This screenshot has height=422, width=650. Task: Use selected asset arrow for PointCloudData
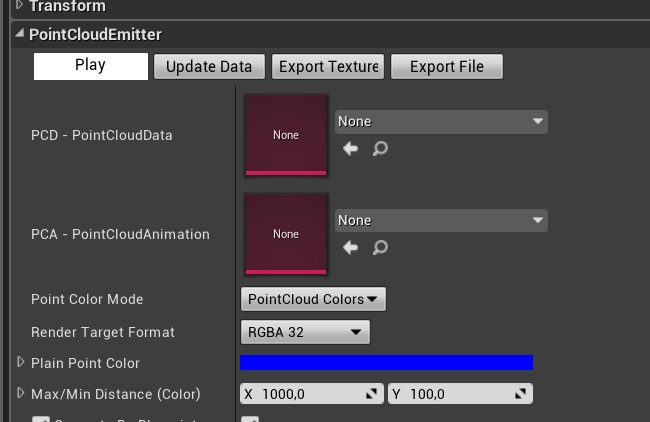click(350, 148)
